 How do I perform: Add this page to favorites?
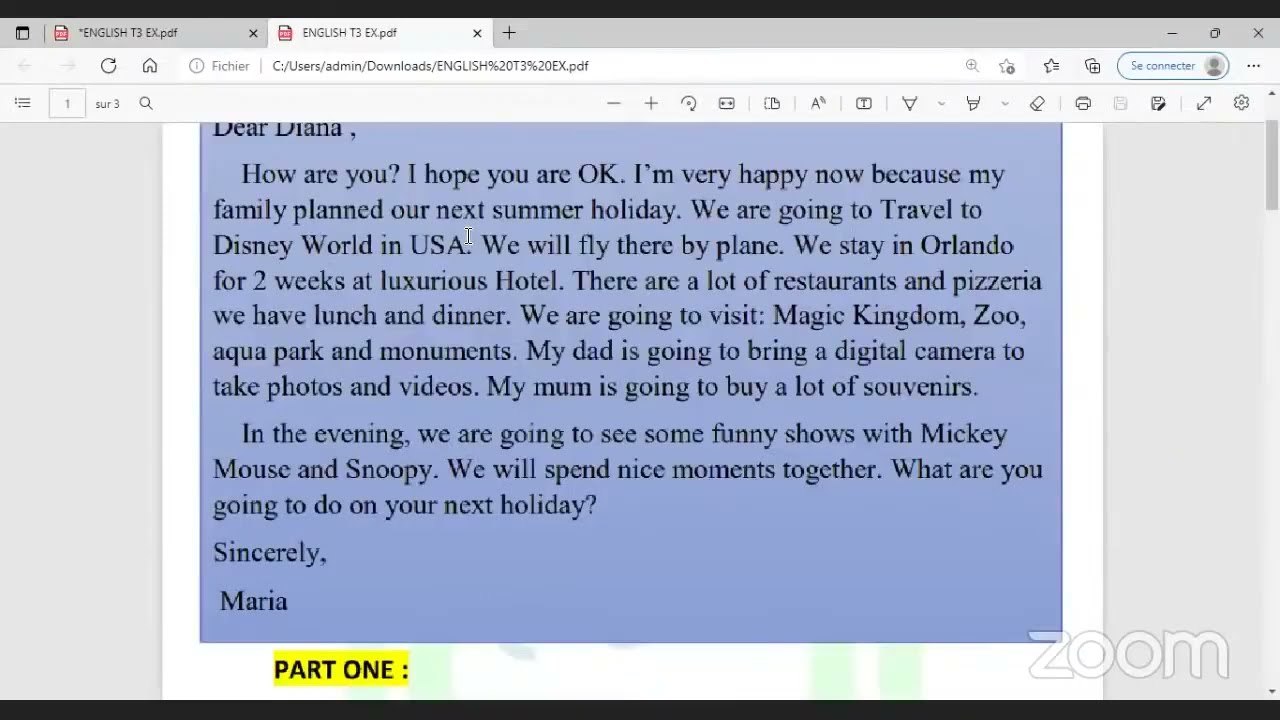click(x=1007, y=66)
